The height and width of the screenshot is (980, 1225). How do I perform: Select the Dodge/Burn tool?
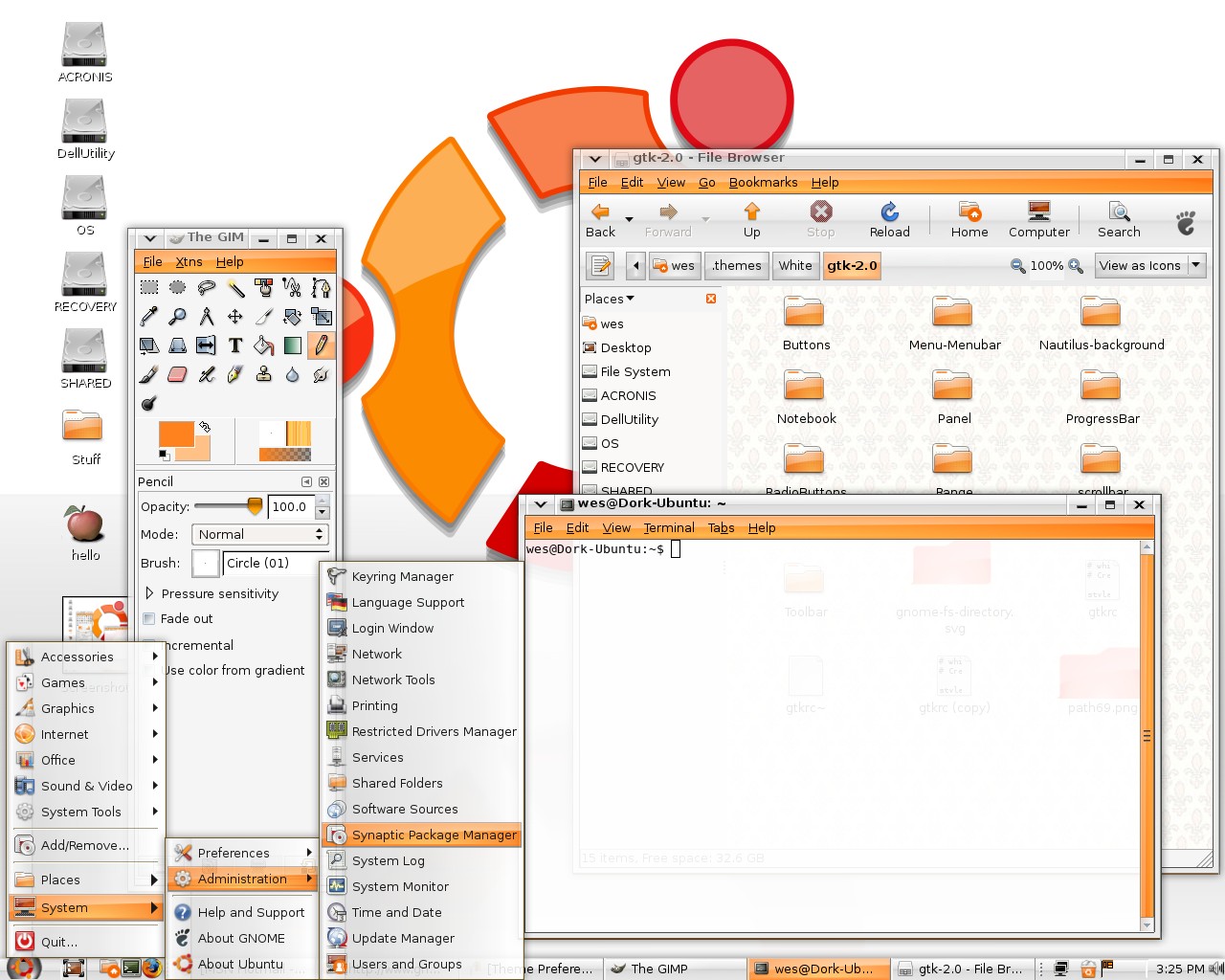(149, 403)
